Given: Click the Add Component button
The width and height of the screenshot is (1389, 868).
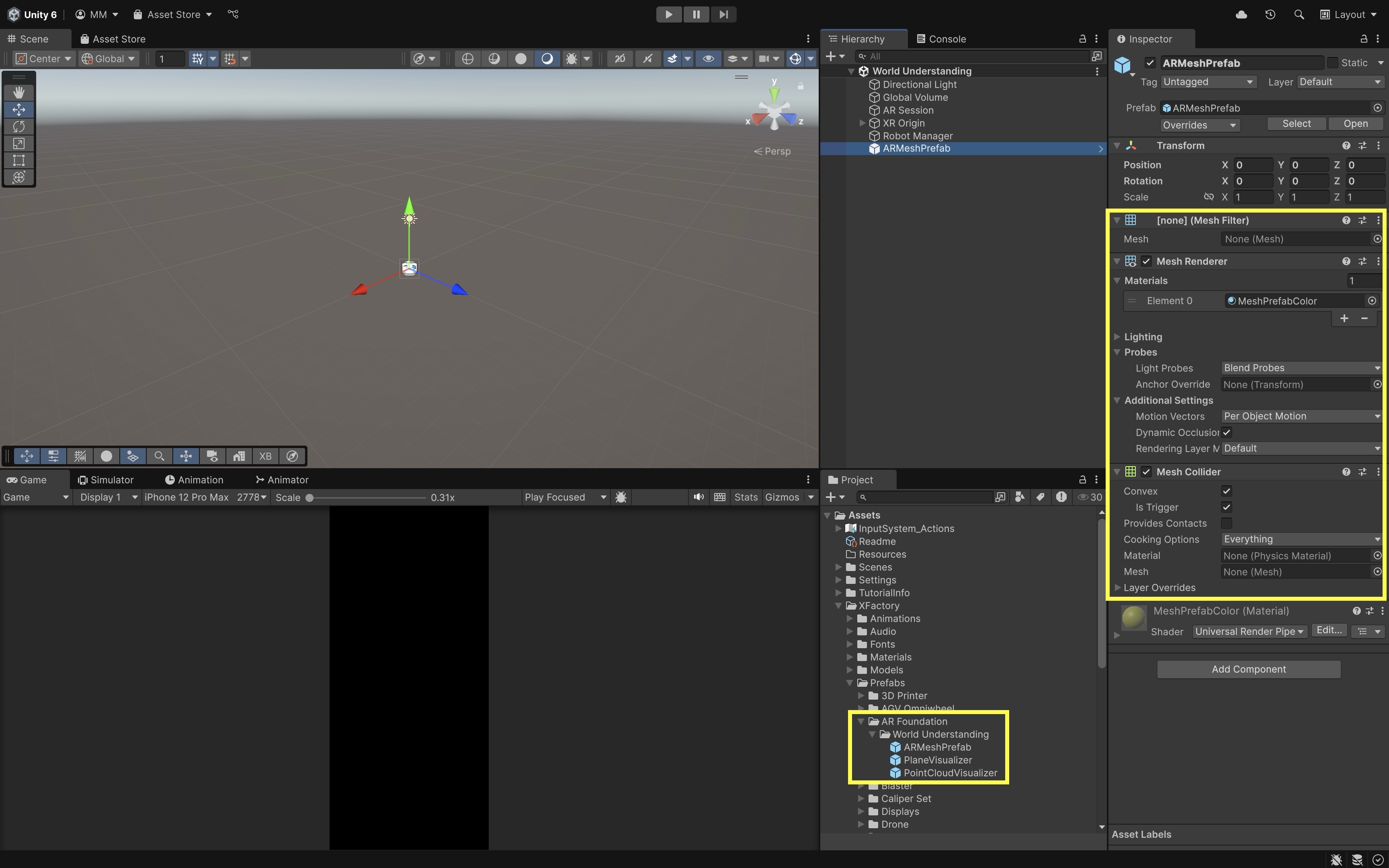Looking at the screenshot, I should point(1248,669).
